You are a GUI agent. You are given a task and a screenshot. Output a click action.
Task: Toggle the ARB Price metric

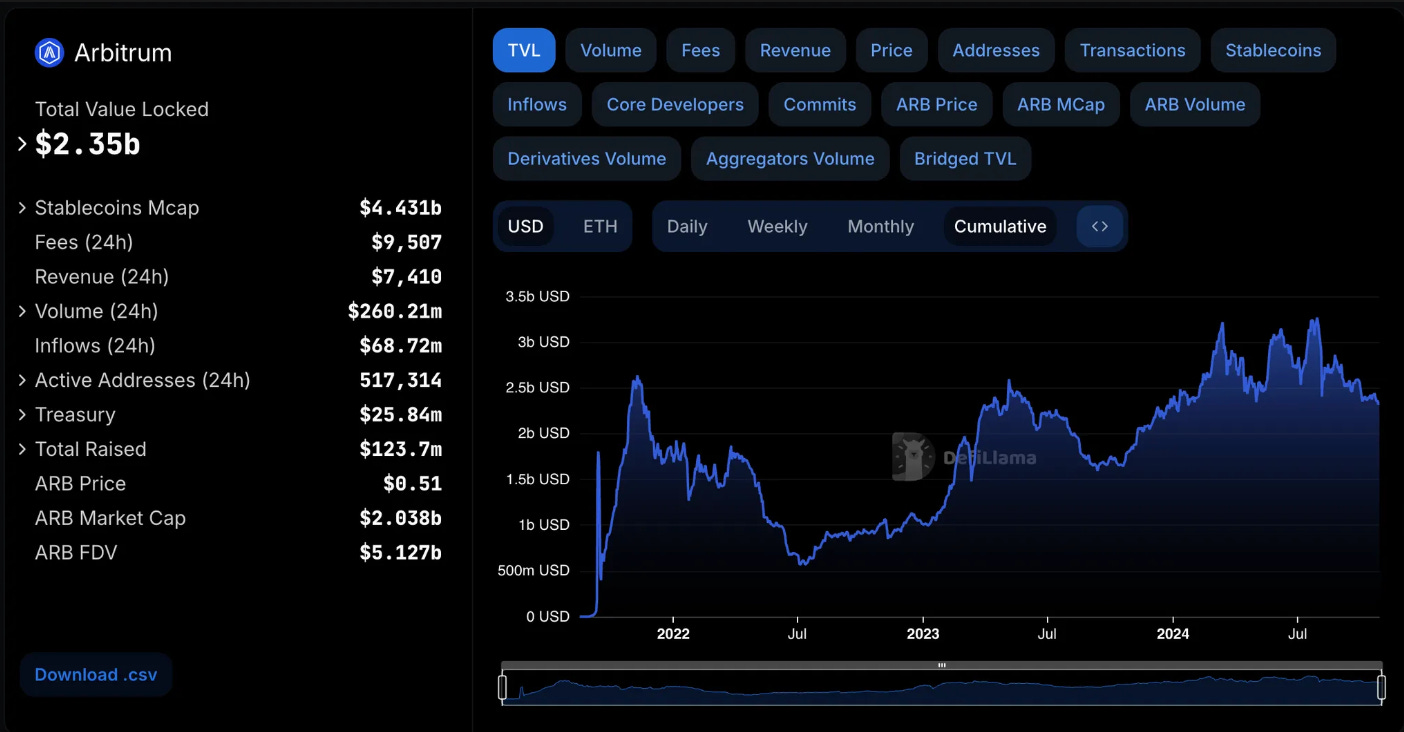coord(937,104)
